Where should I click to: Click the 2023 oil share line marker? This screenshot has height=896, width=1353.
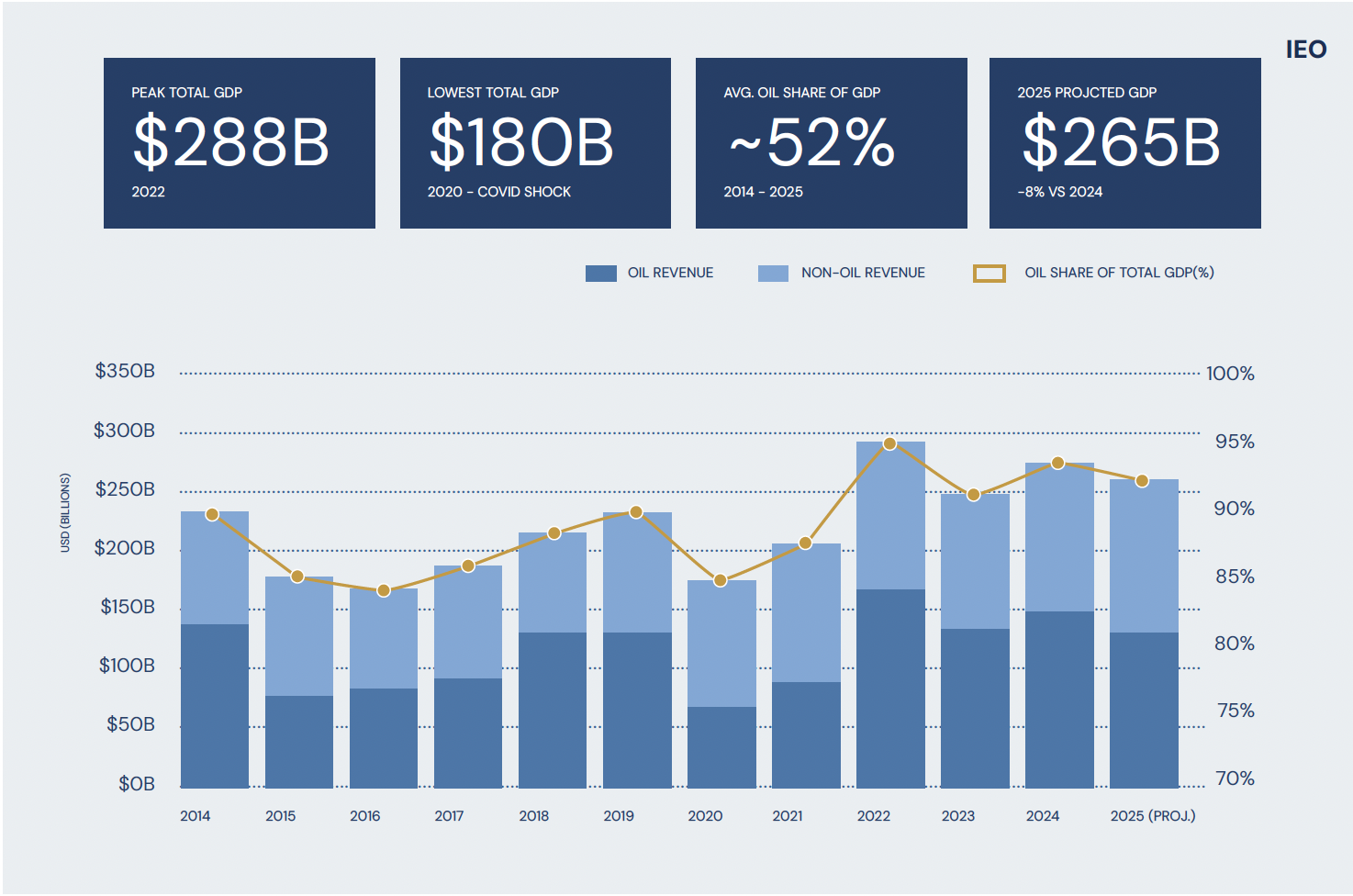974,495
